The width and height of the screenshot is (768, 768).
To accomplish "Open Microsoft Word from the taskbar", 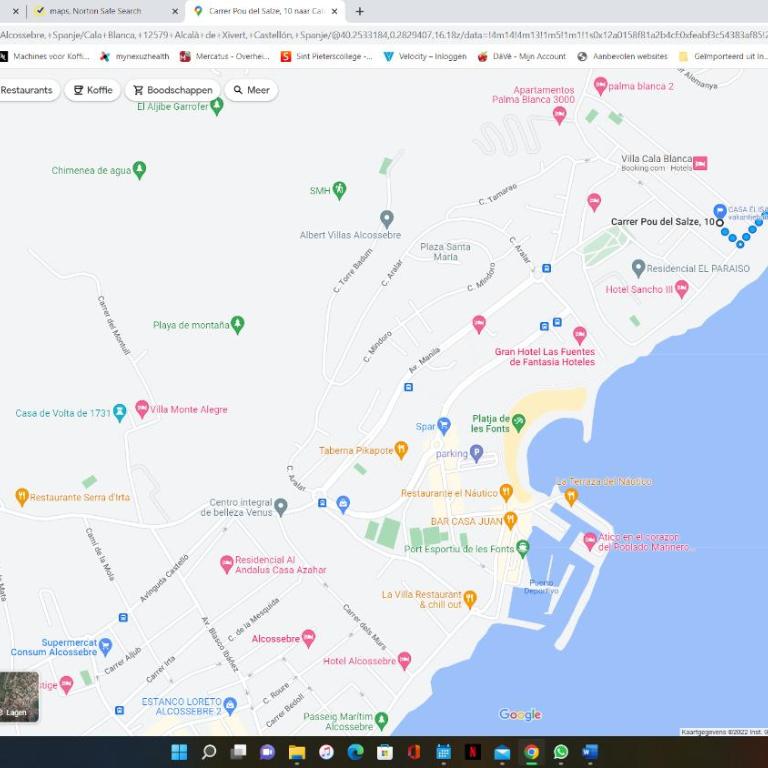I will (590, 752).
